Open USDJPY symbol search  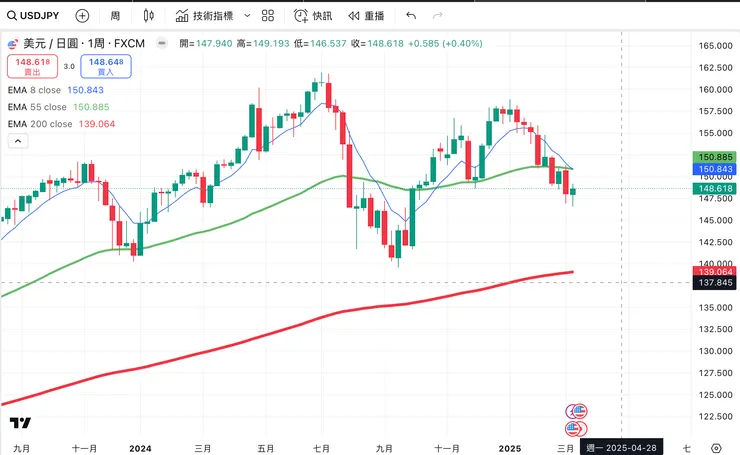[x=34, y=16]
